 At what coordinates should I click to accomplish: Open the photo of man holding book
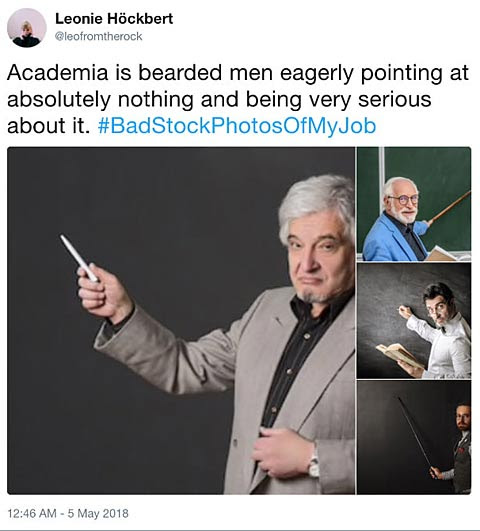(414, 321)
